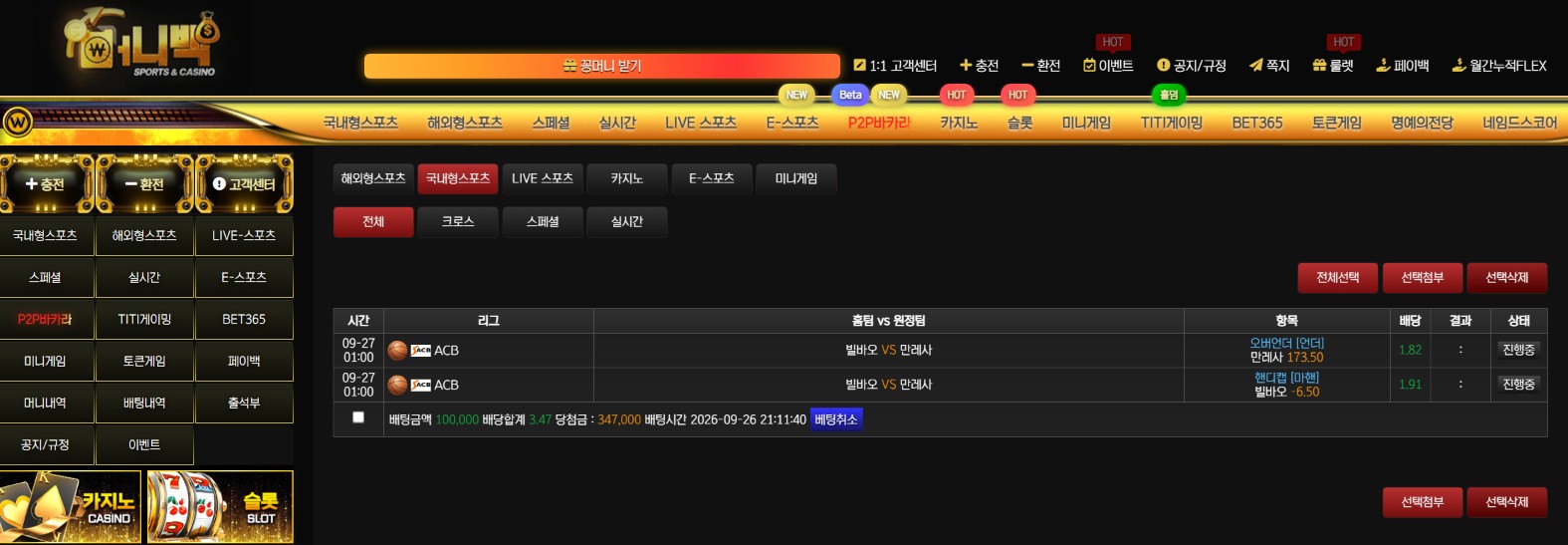Open 이벤트 calendar icon link
Image resolution: width=1568 pixels, height=545 pixels.
coord(1108,66)
